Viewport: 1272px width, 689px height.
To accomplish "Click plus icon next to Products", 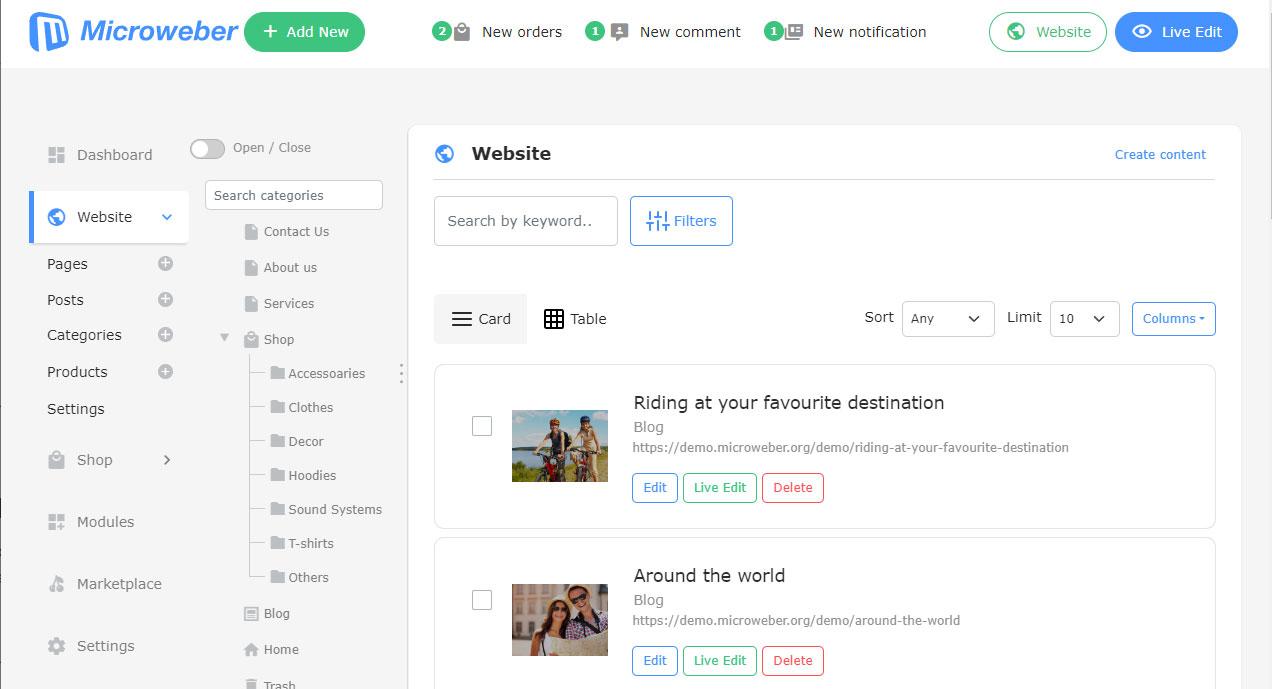I will pos(166,372).
